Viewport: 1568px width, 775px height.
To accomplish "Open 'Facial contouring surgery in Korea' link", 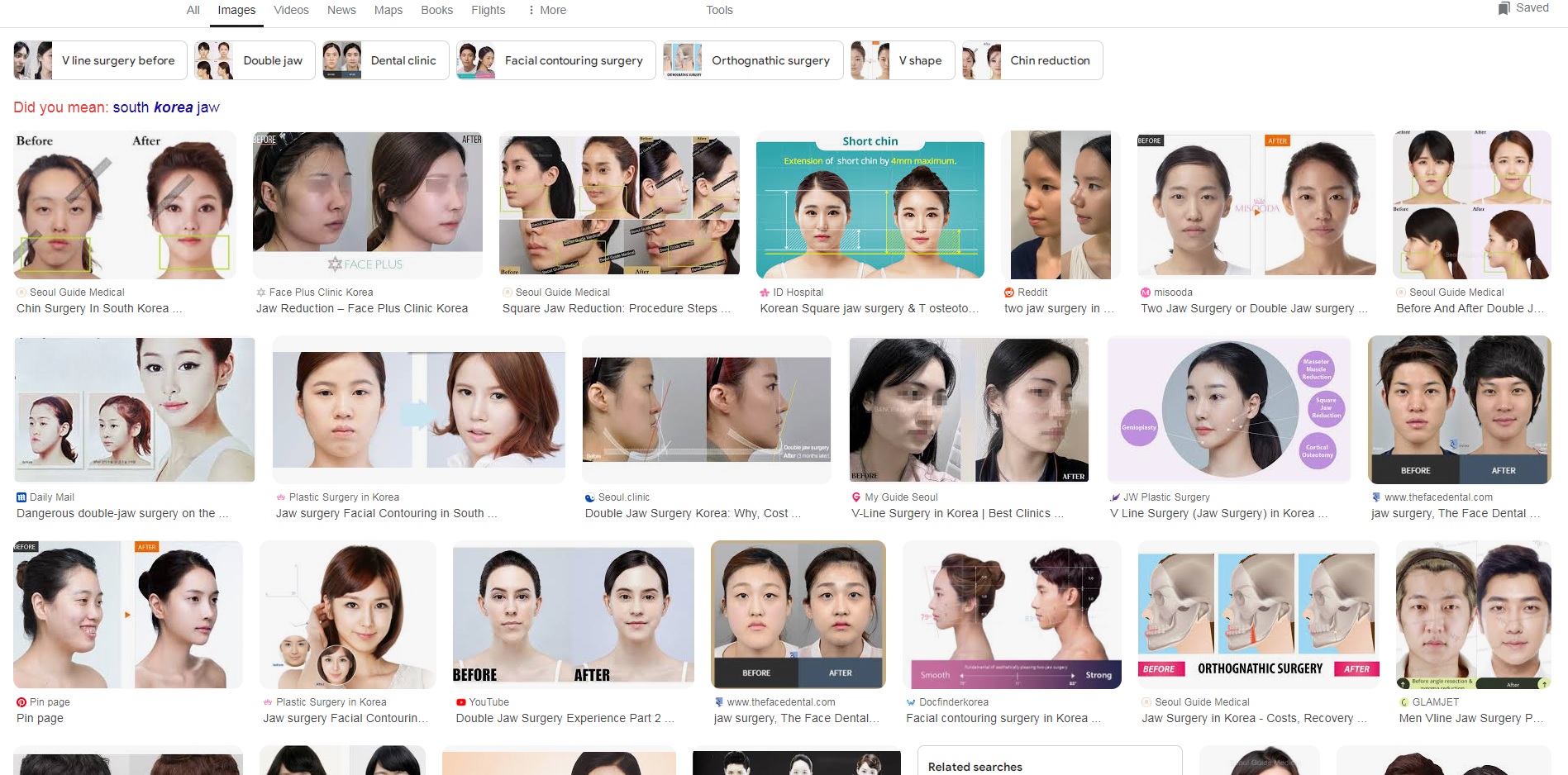I will [1003, 718].
